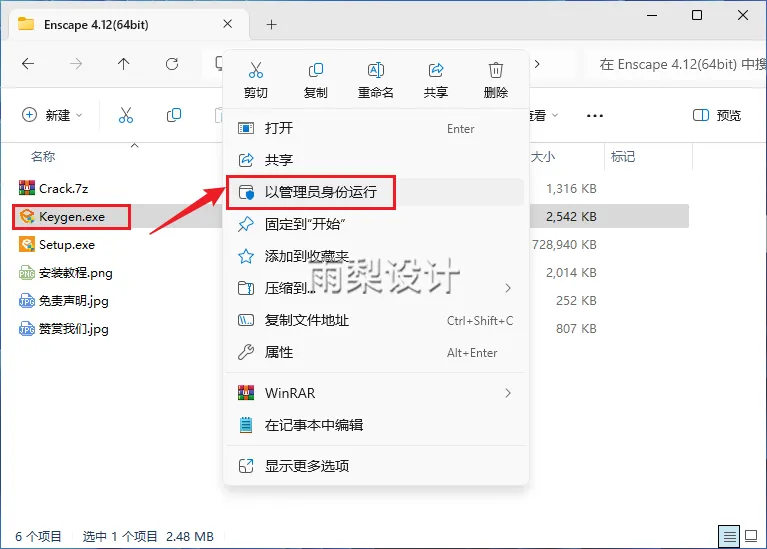Click Rename icon in context menu
The width and height of the screenshot is (767, 549).
[x=375, y=70]
